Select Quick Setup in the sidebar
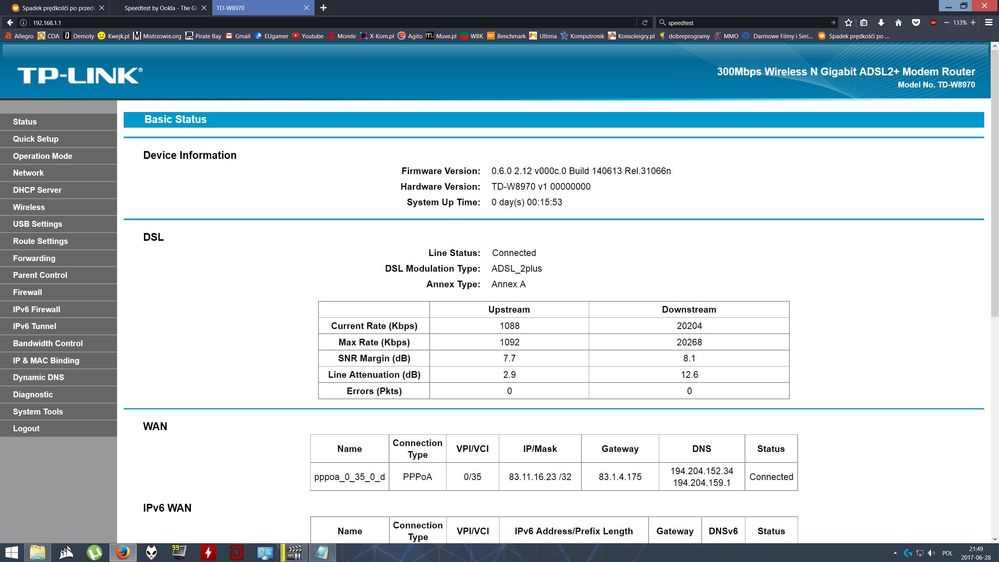Screen dimensions: 999x562 coord(36,139)
